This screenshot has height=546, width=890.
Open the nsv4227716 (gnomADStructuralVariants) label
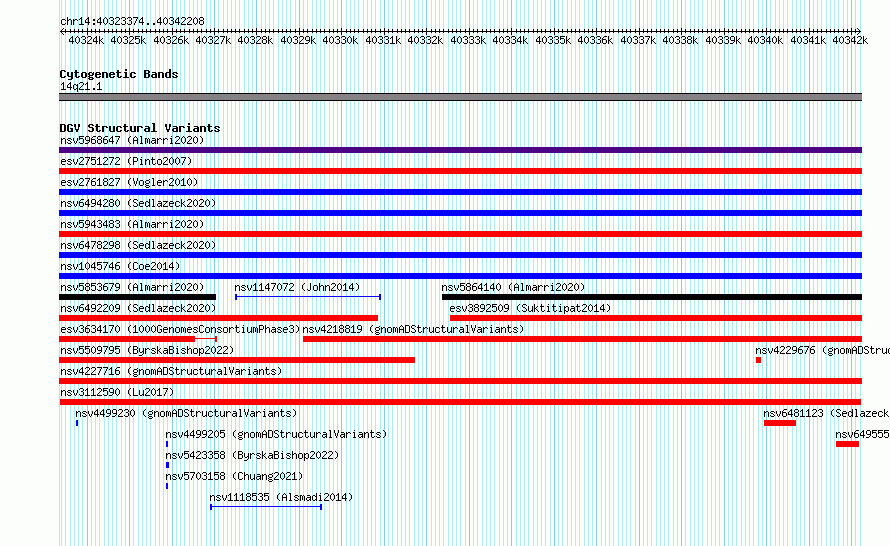[171, 371]
